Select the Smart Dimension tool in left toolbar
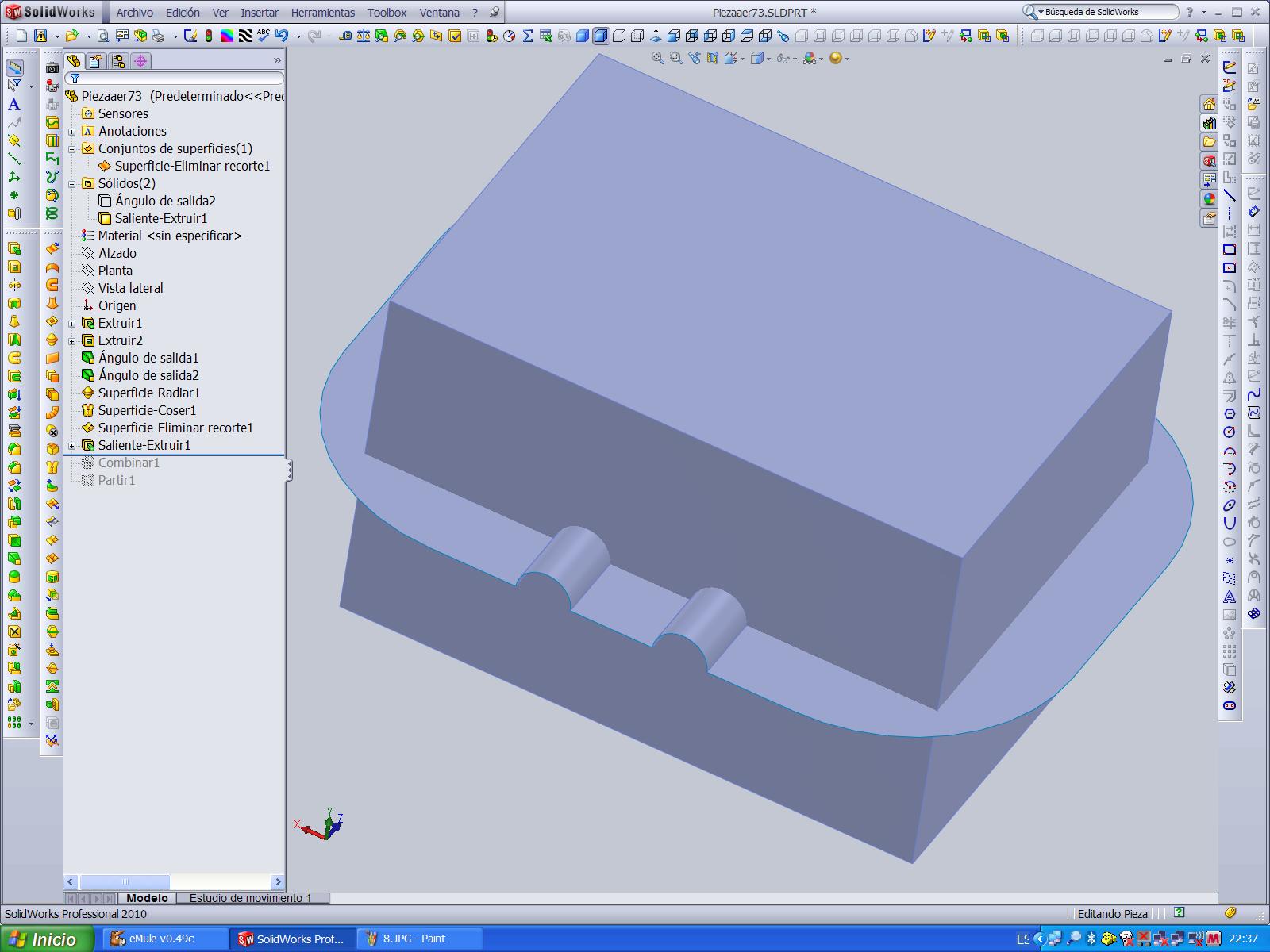The width and height of the screenshot is (1270, 952). [x=14, y=67]
